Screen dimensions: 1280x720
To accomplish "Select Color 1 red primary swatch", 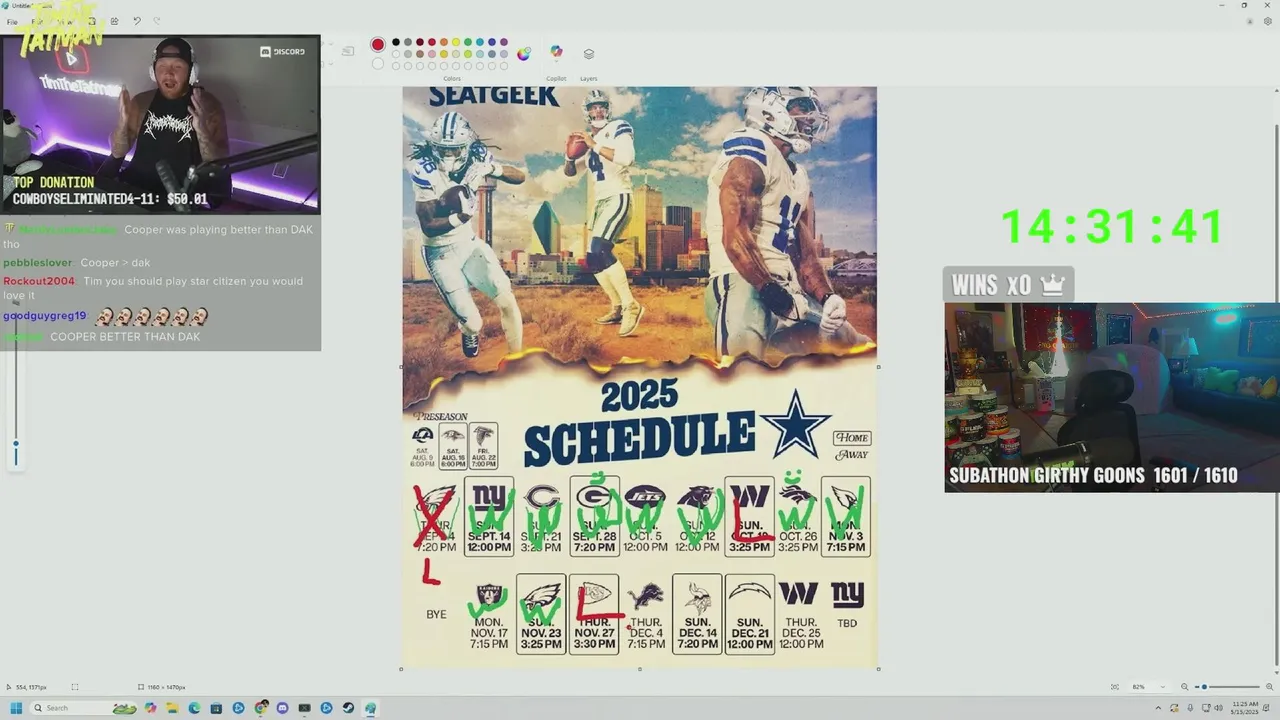I will tap(378, 44).
